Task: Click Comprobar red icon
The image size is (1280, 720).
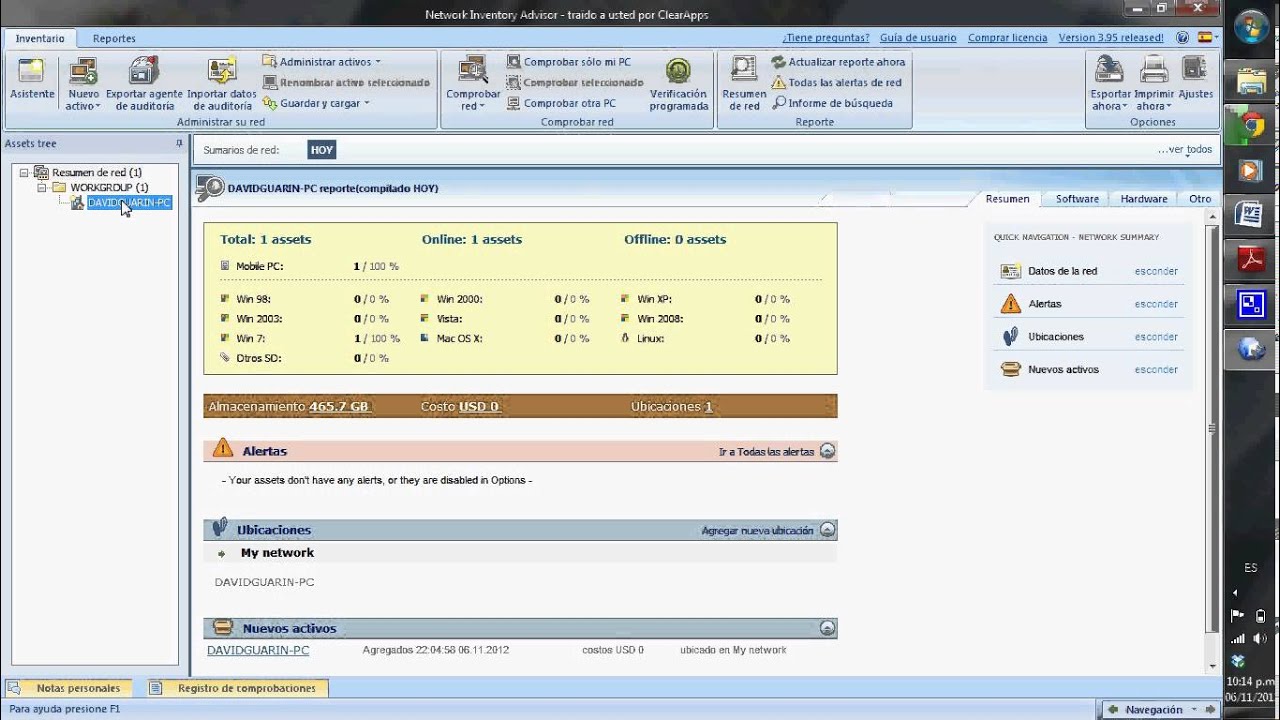Action: [473, 85]
